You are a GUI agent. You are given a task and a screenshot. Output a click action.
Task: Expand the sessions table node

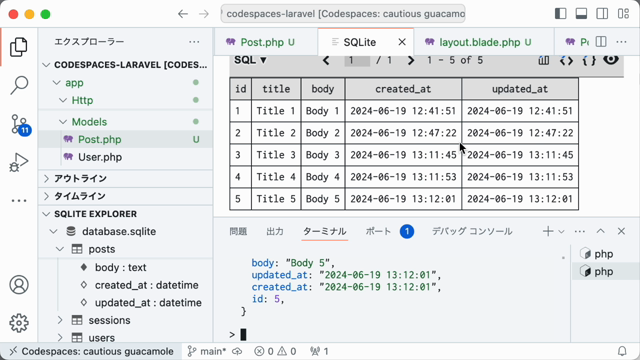(x=60, y=320)
